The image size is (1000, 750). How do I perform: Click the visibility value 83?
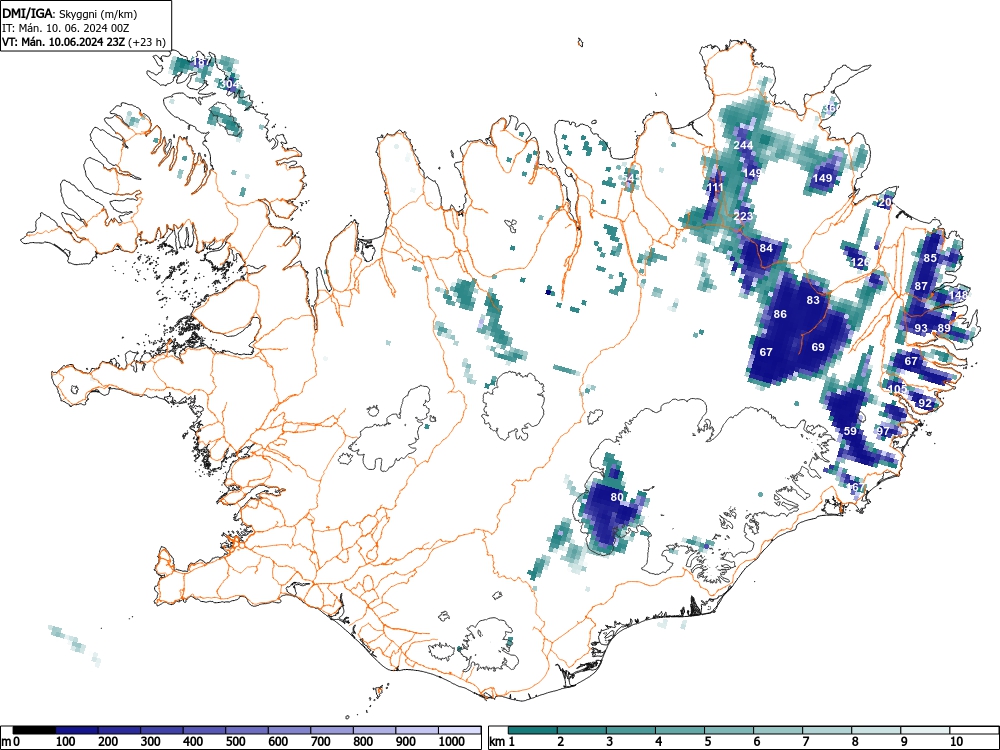[x=813, y=300]
